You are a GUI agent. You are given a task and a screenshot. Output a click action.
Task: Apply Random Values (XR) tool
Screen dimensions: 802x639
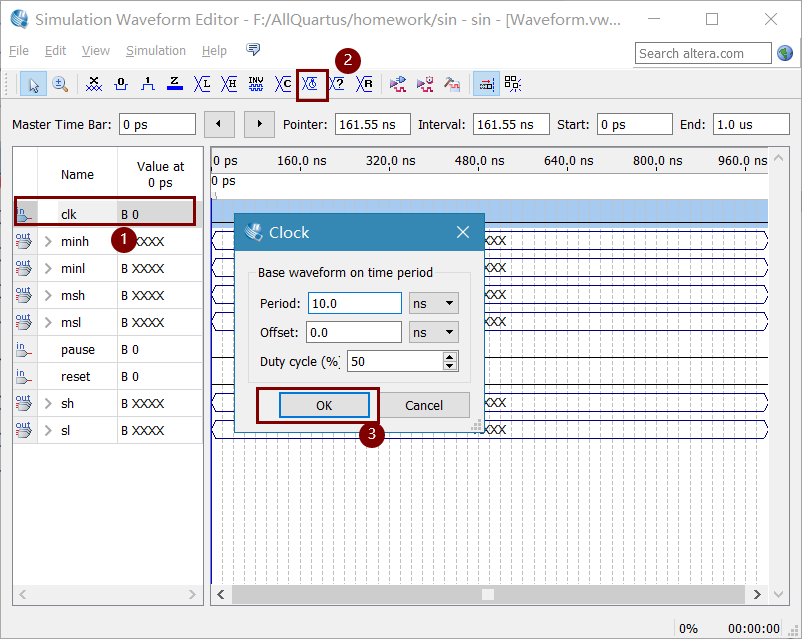click(x=364, y=84)
